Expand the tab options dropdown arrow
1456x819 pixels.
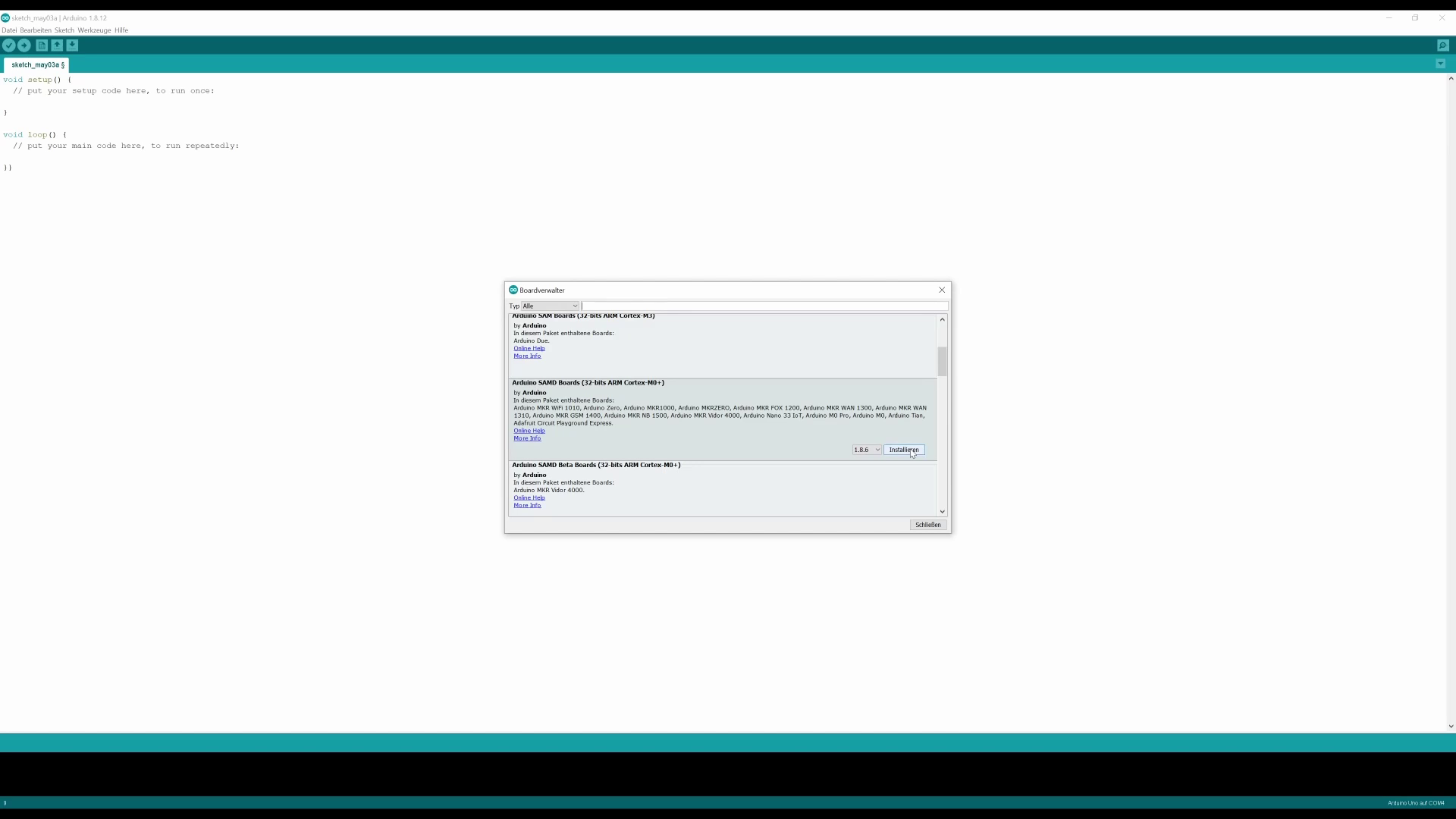coord(1441,64)
